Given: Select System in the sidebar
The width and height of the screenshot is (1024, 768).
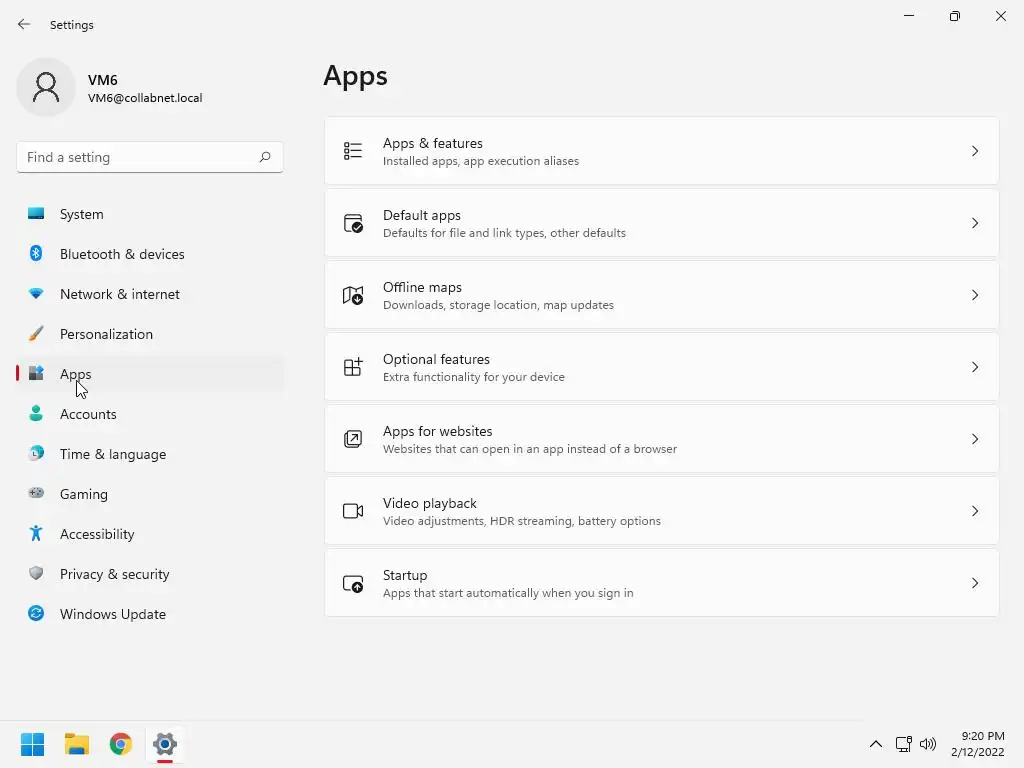Looking at the screenshot, I should pyautogui.click(x=82, y=214).
